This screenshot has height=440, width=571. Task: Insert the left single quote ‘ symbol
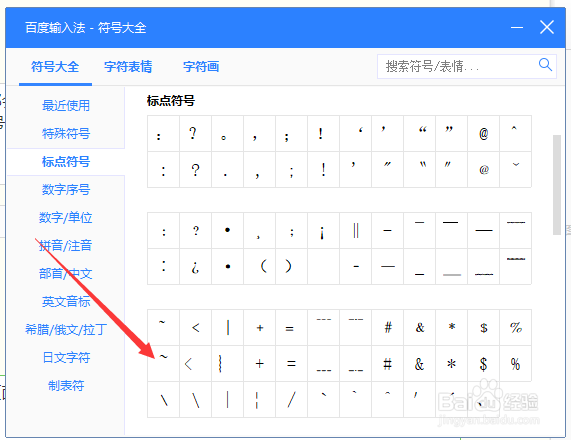click(x=355, y=134)
